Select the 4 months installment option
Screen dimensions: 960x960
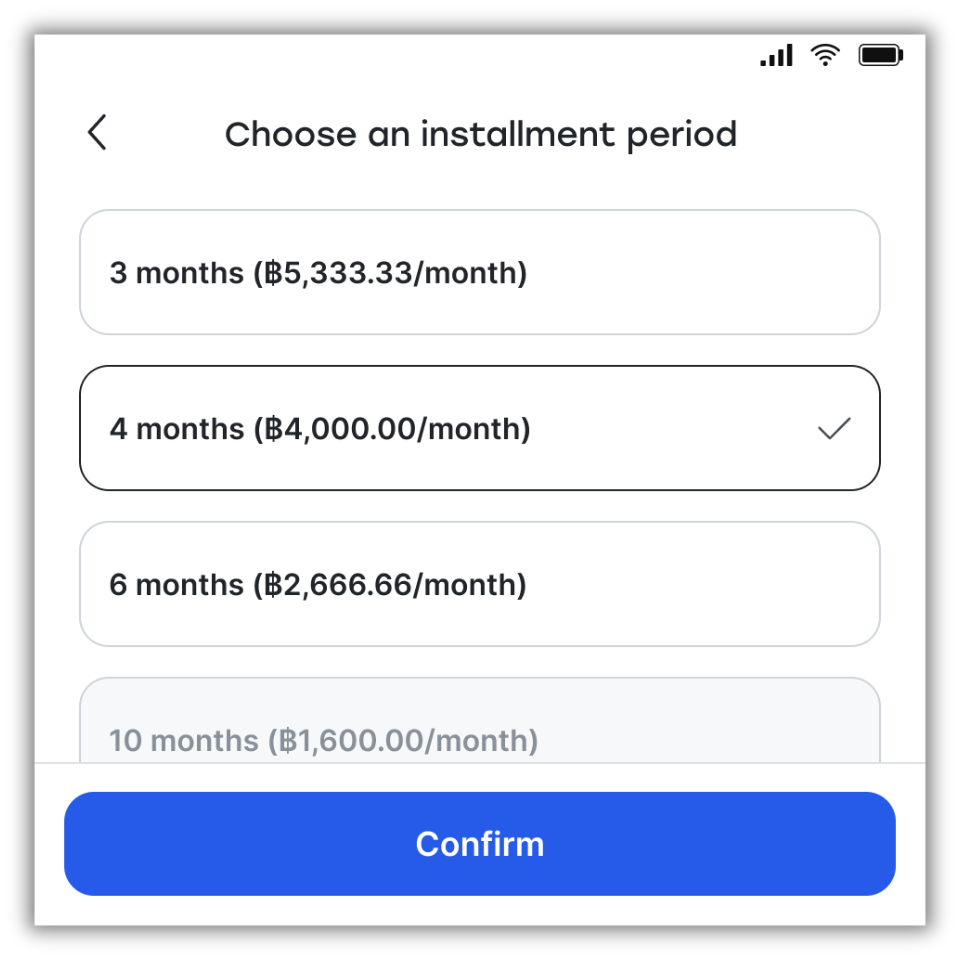pyautogui.click(x=479, y=428)
